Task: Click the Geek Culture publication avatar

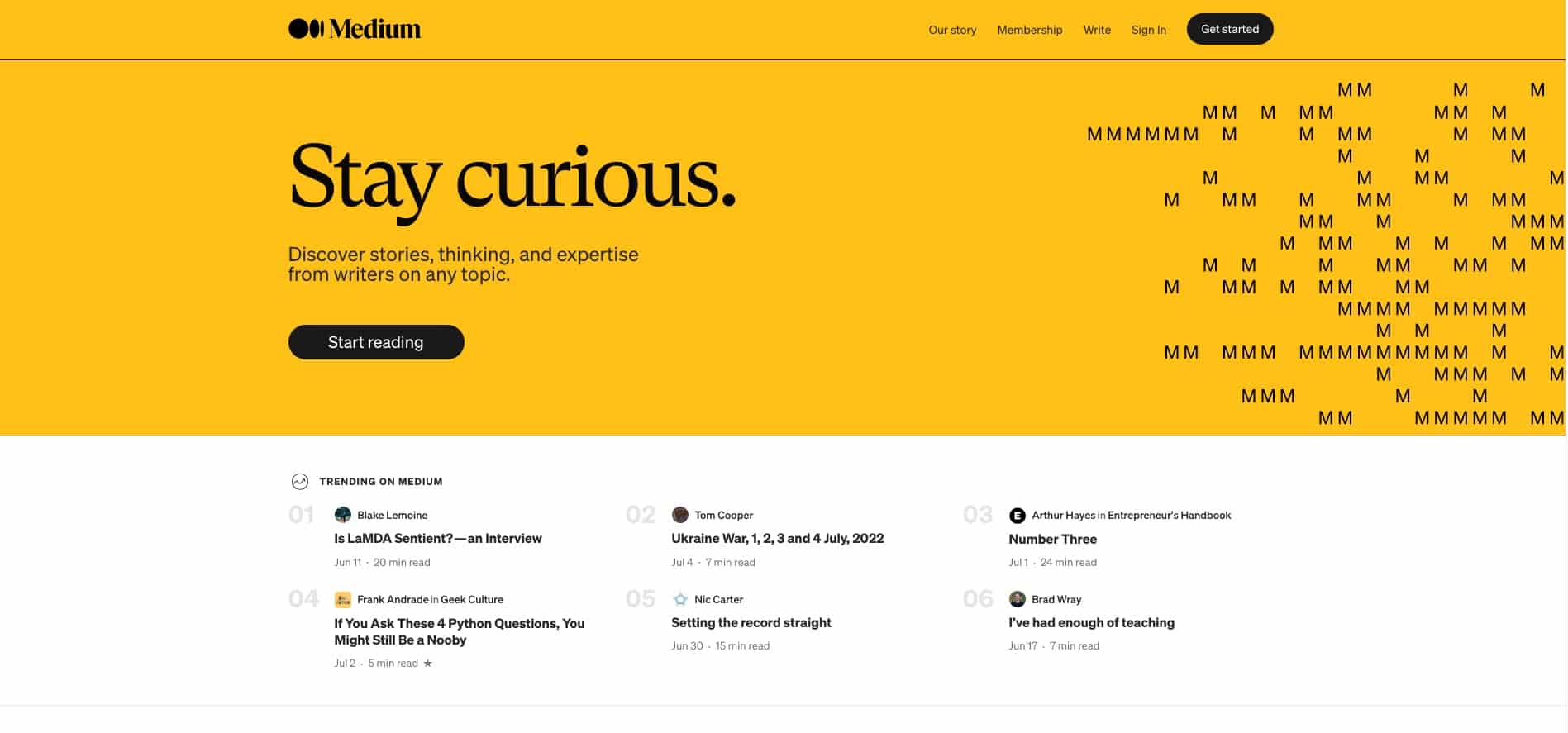Action: click(x=343, y=600)
